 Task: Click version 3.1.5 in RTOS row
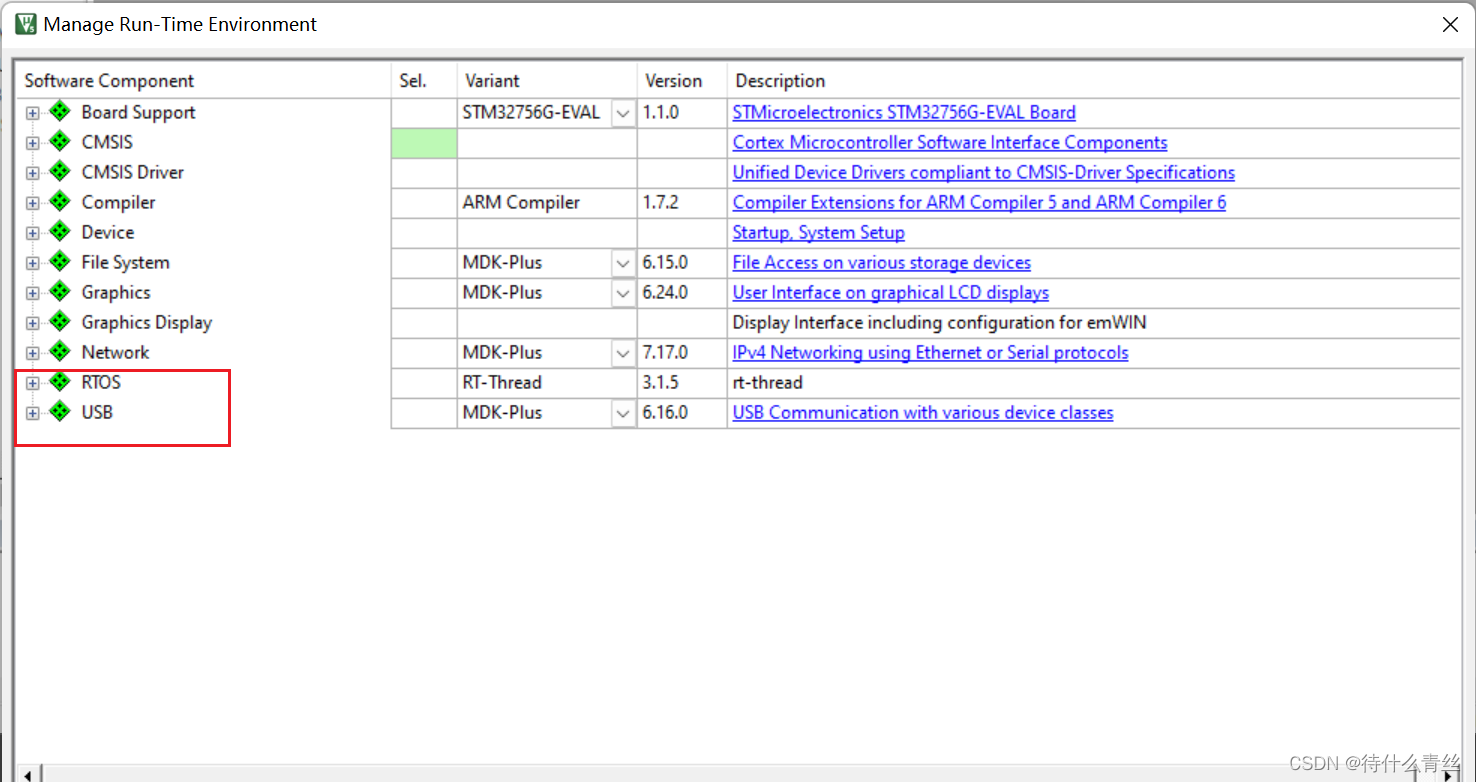tap(661, 382)
